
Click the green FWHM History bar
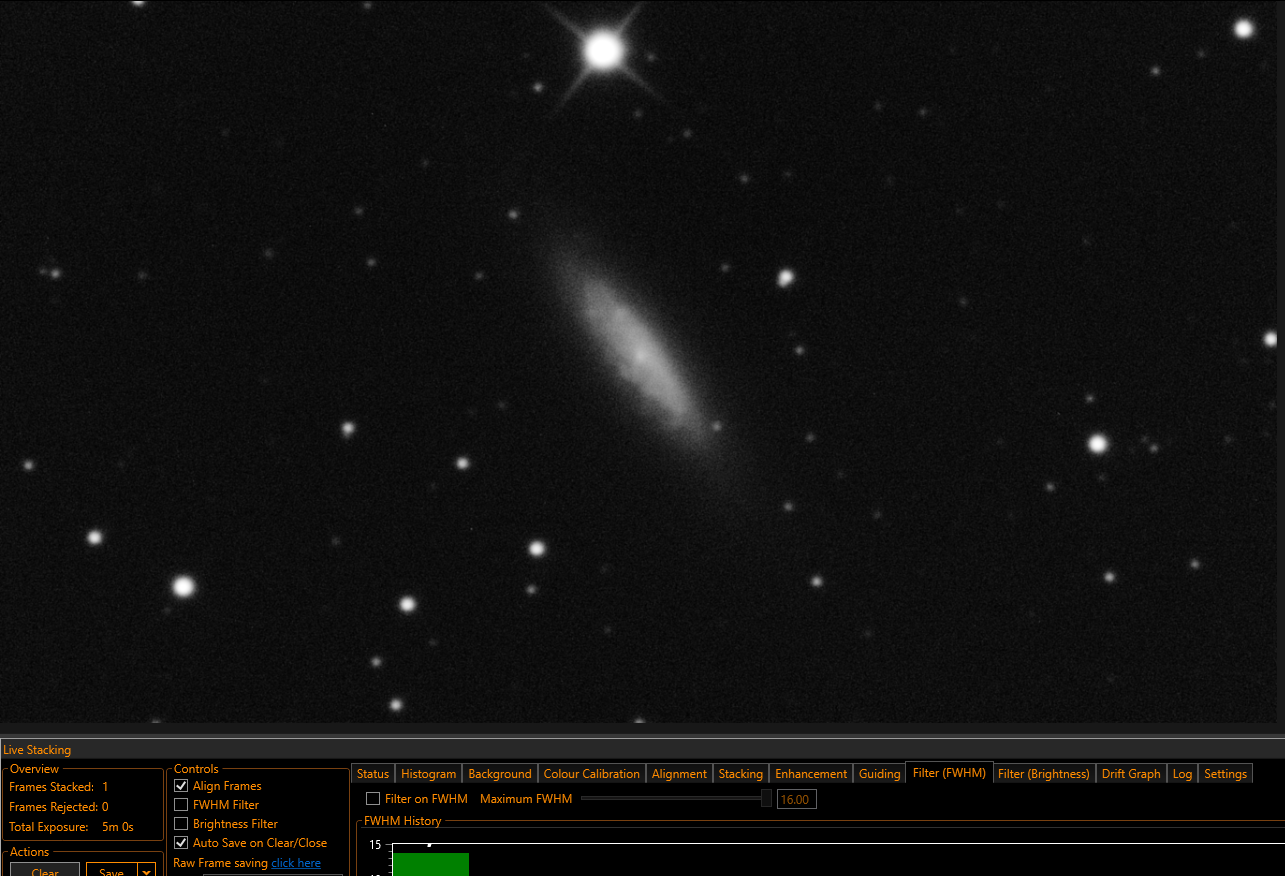[x=430, y=864]
